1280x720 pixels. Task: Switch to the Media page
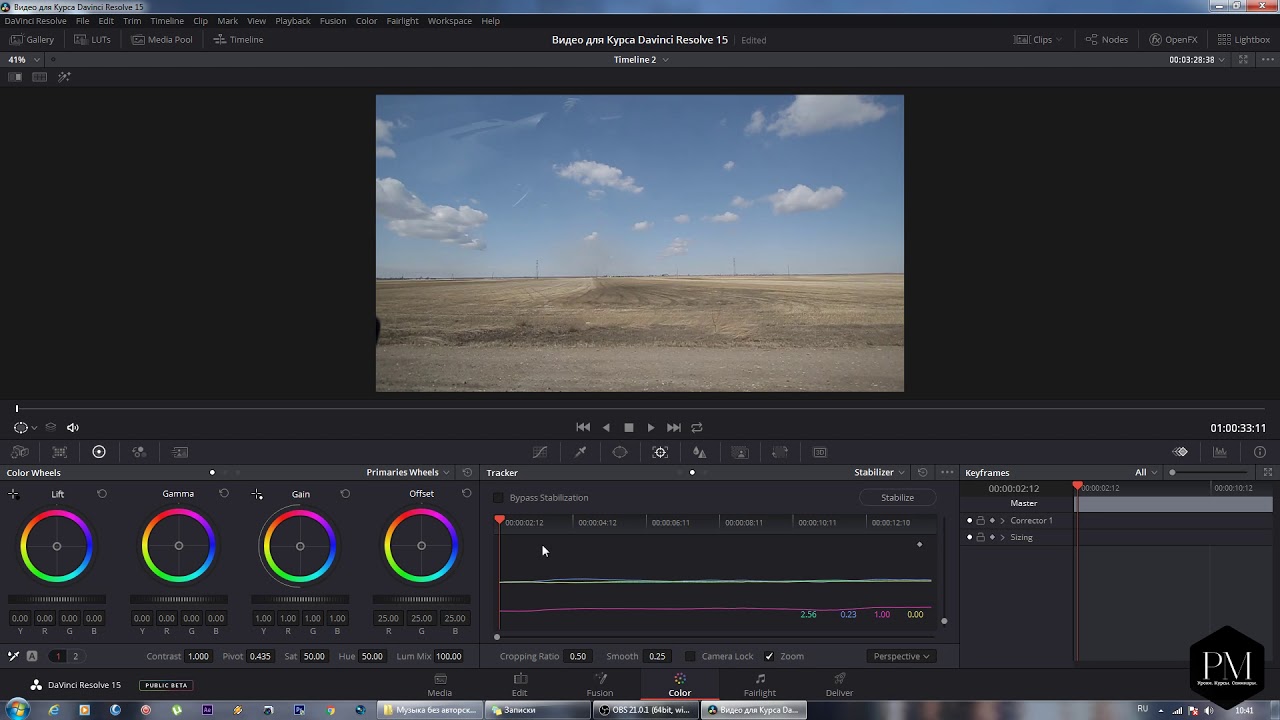pos(440,685)
